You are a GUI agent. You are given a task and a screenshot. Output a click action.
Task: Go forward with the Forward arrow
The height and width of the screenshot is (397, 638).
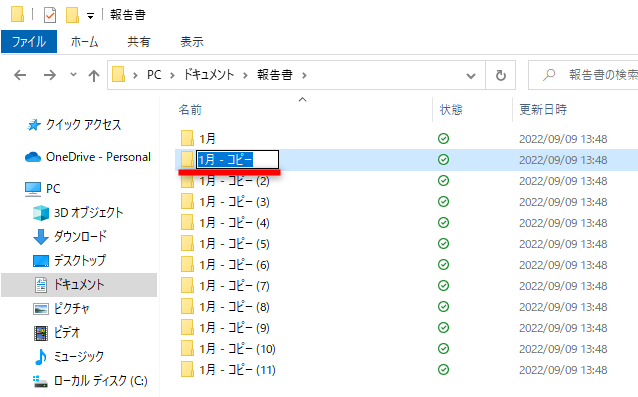(x=50, y=75)
